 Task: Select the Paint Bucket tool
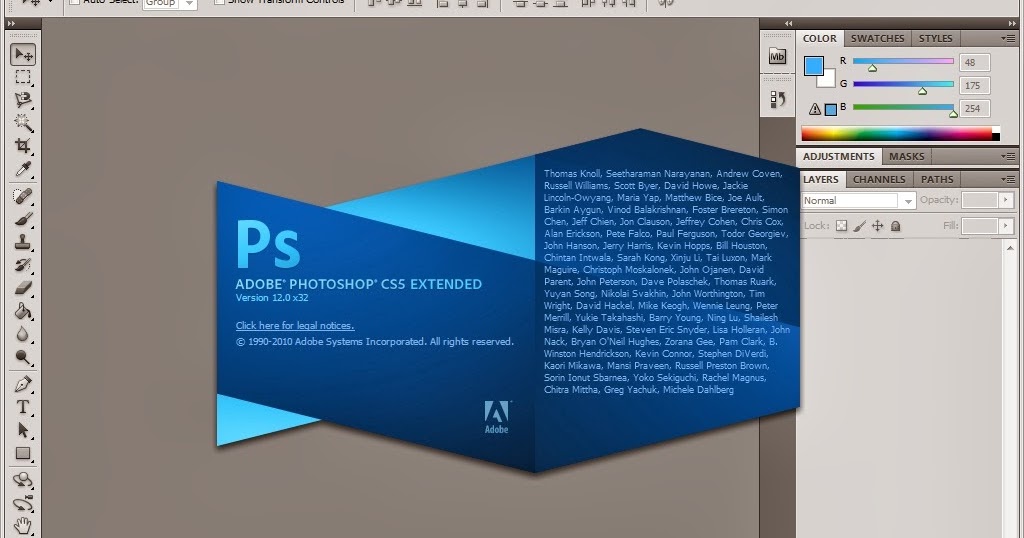coord(23,311)
